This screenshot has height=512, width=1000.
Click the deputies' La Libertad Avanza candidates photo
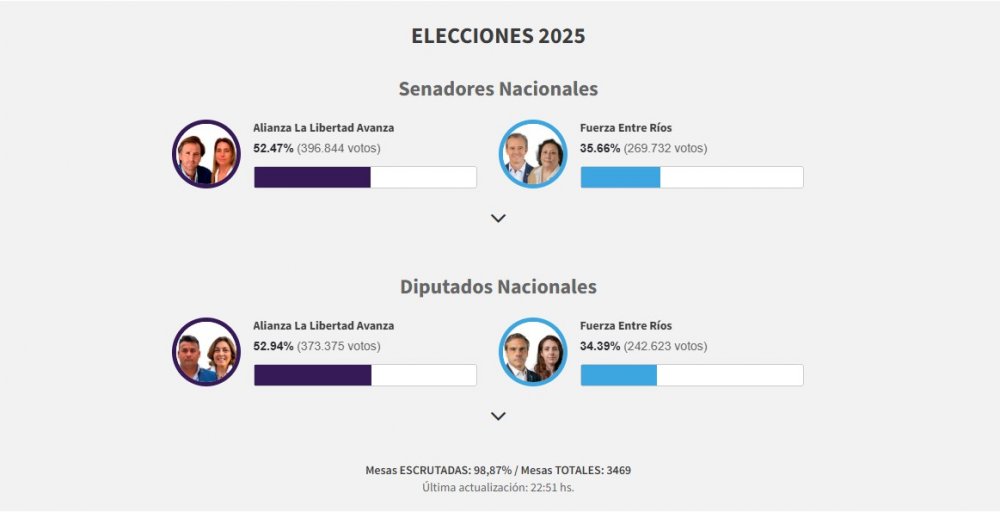207,352
